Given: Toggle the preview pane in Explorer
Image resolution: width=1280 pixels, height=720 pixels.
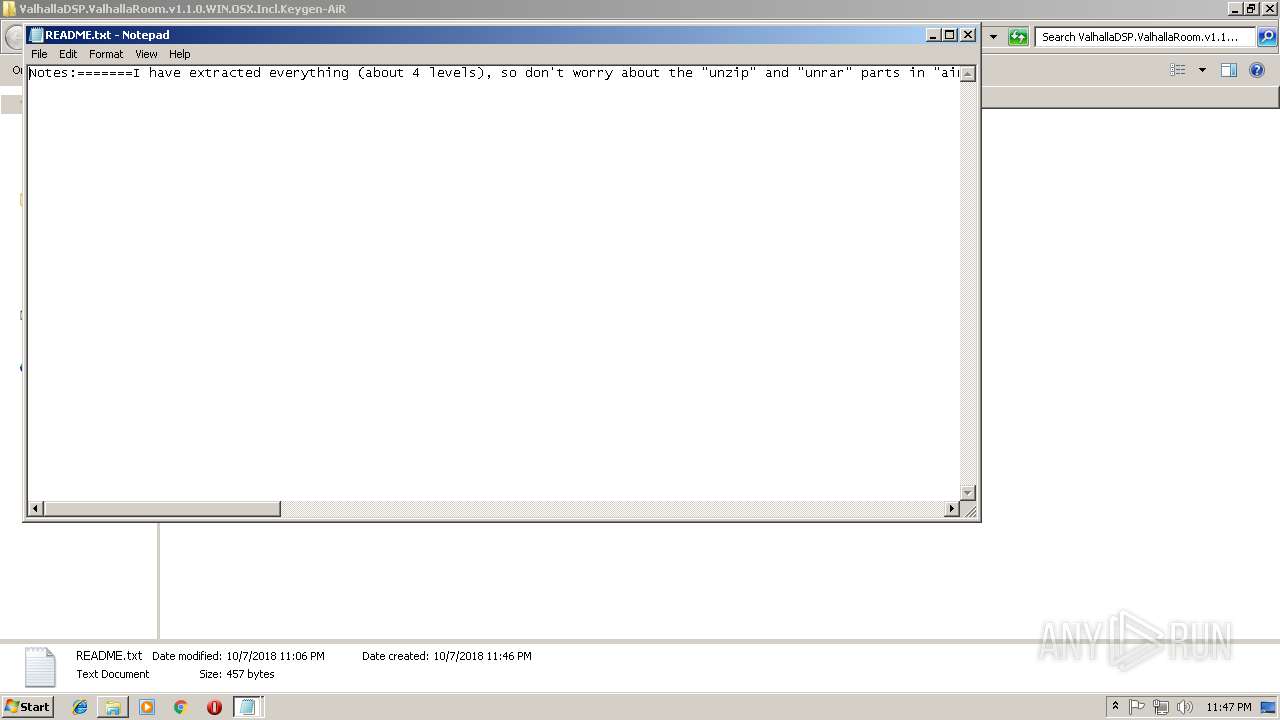Looking at the screenshot, I should click(x=1229, y=70).
